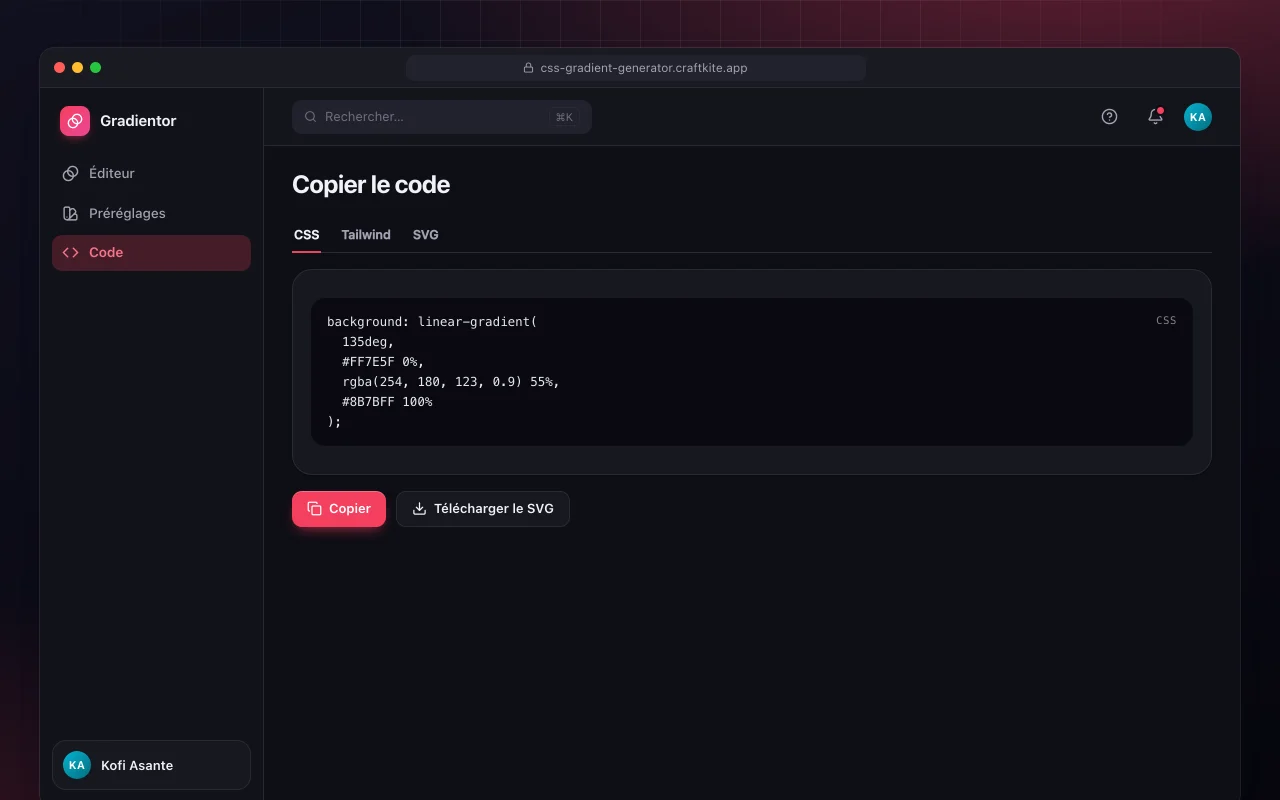
Task: Click the ⌘K shortcut badge
Action: [x=564, y=117]
